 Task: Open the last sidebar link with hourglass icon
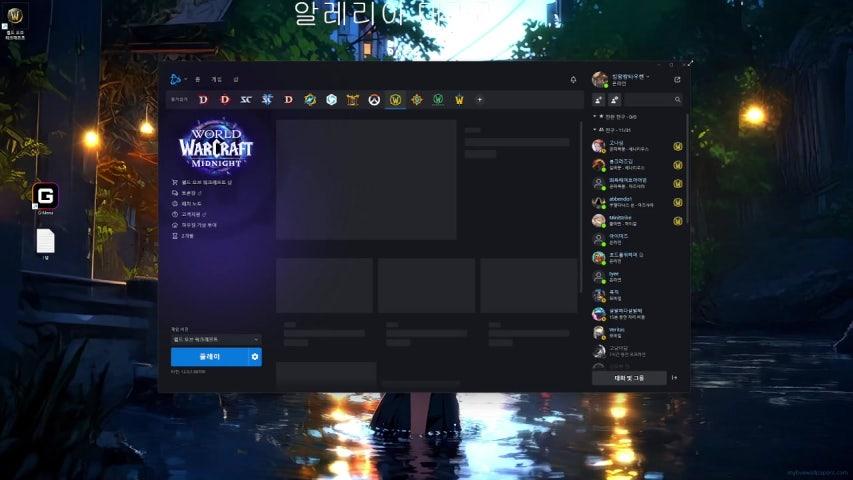point(182,236)
